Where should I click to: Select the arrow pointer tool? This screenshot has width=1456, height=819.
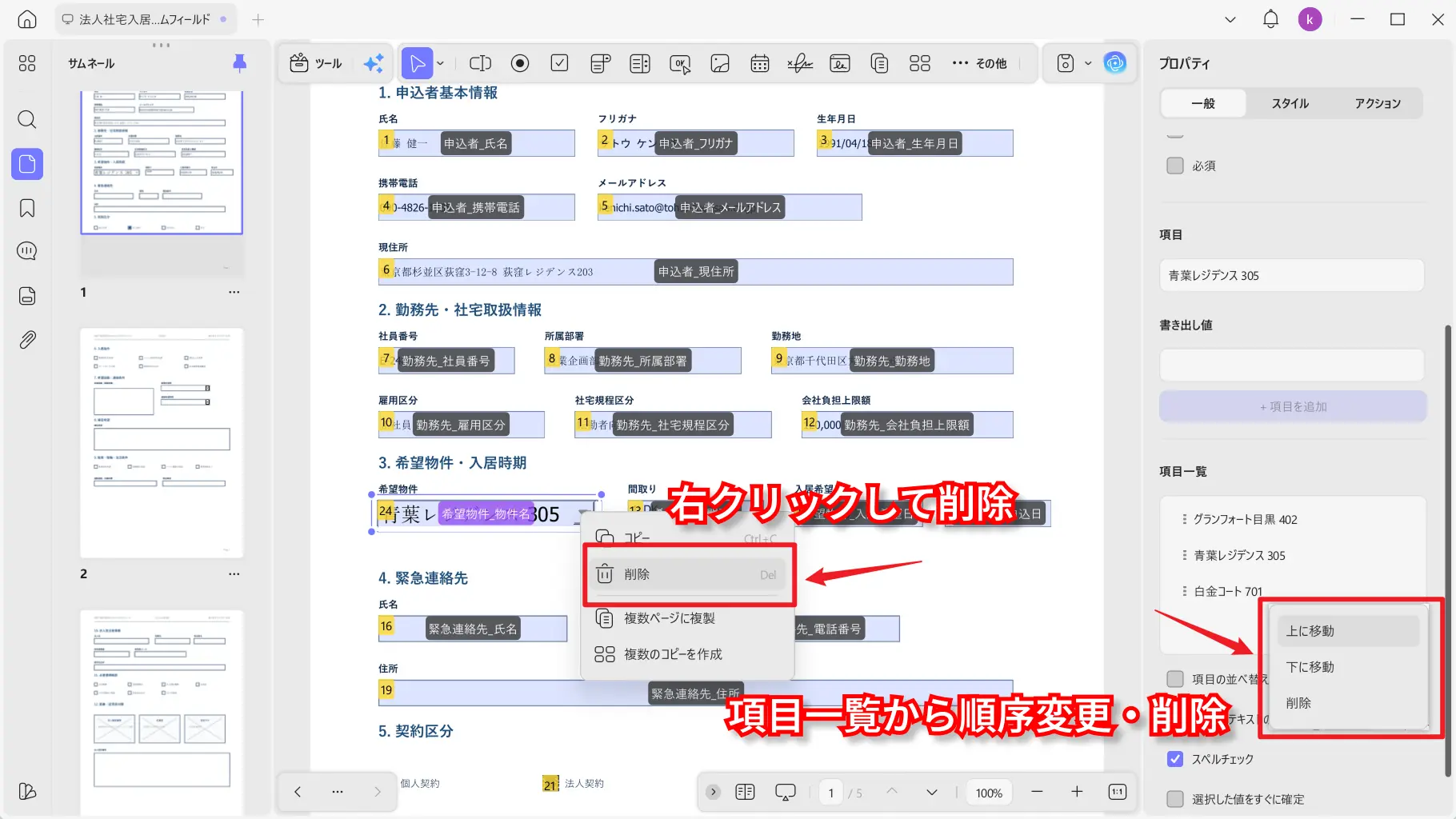[x=417, y=63]
